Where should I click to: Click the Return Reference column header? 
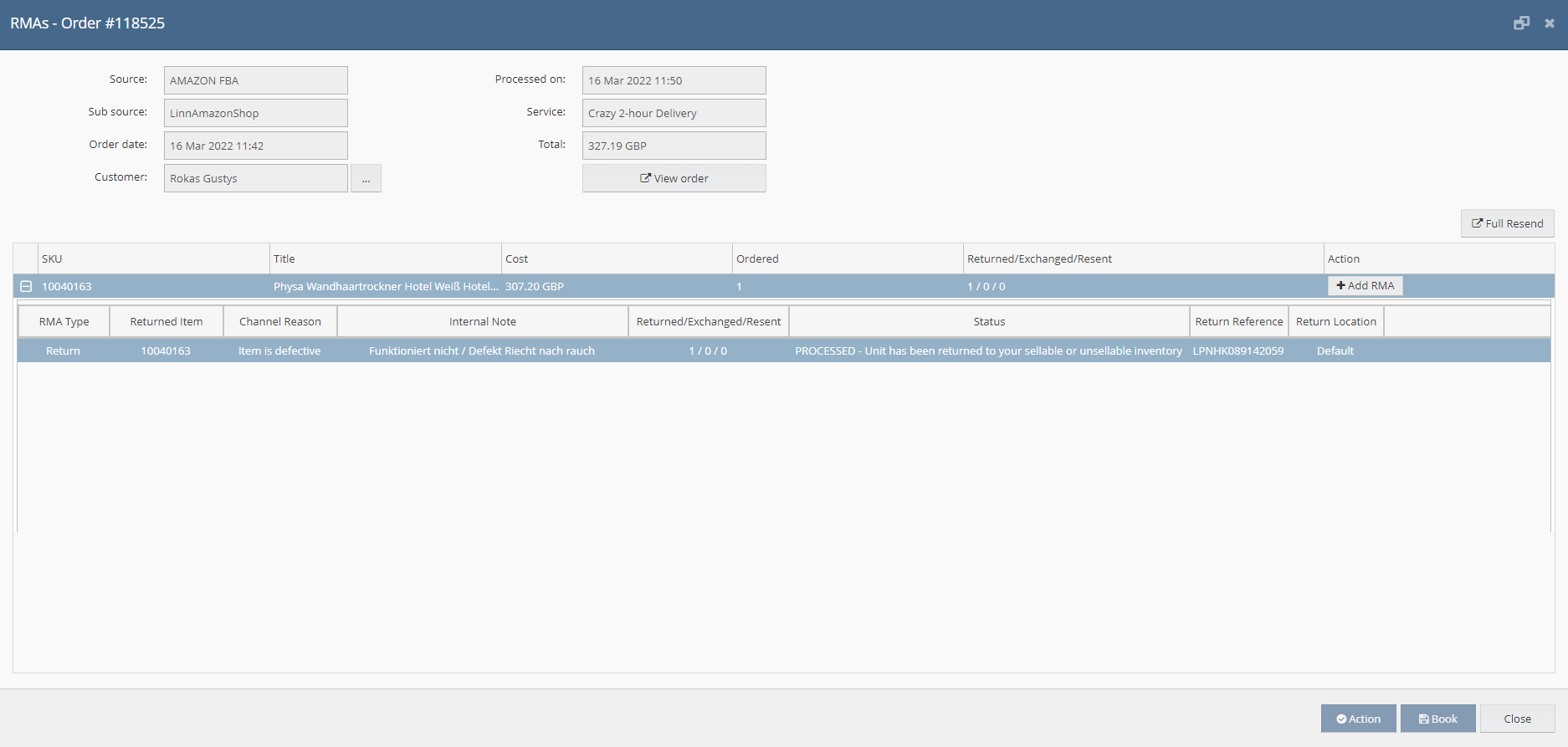[1238, 322]
